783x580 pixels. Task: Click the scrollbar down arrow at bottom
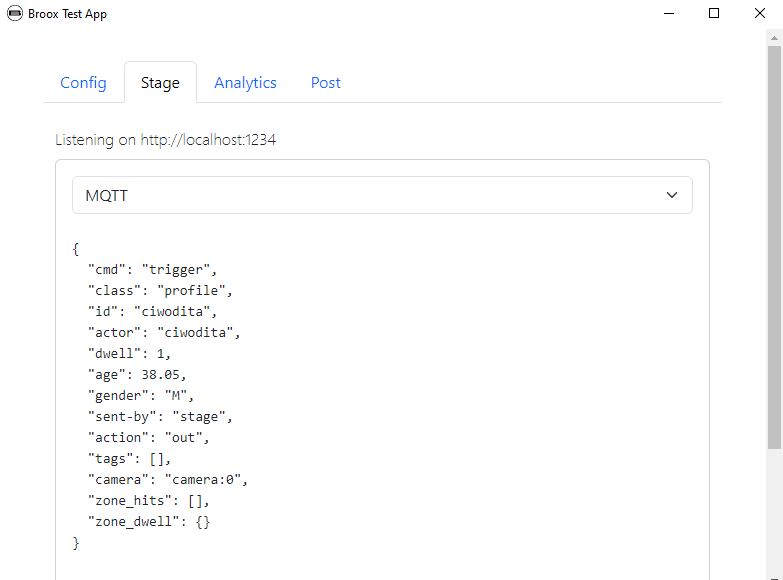[774, 577]
